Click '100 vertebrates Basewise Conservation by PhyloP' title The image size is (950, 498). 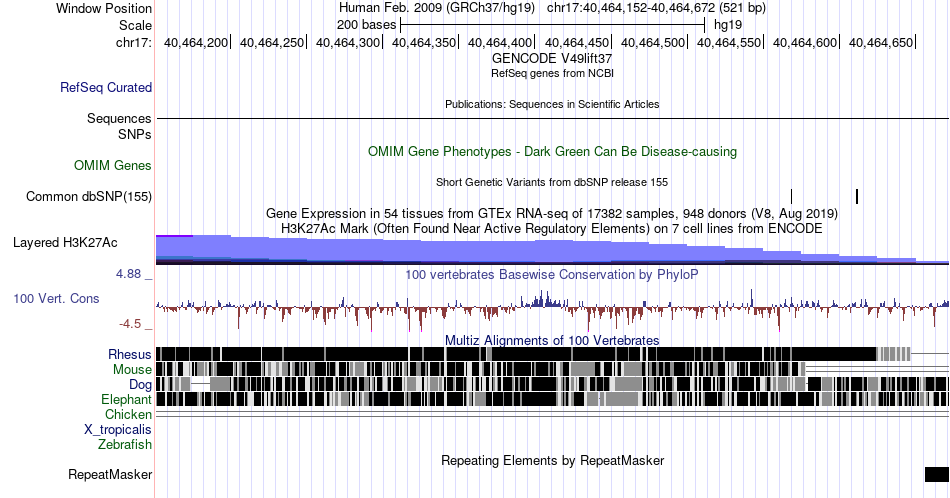(552, 274)
